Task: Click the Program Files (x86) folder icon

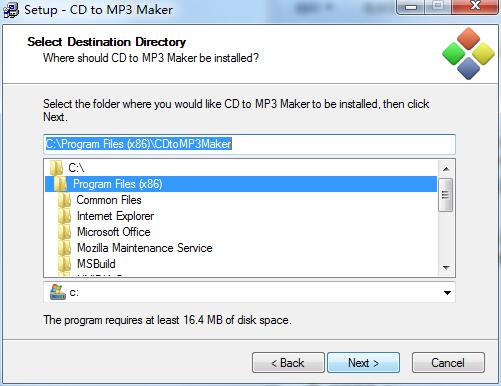Action: 61,184
